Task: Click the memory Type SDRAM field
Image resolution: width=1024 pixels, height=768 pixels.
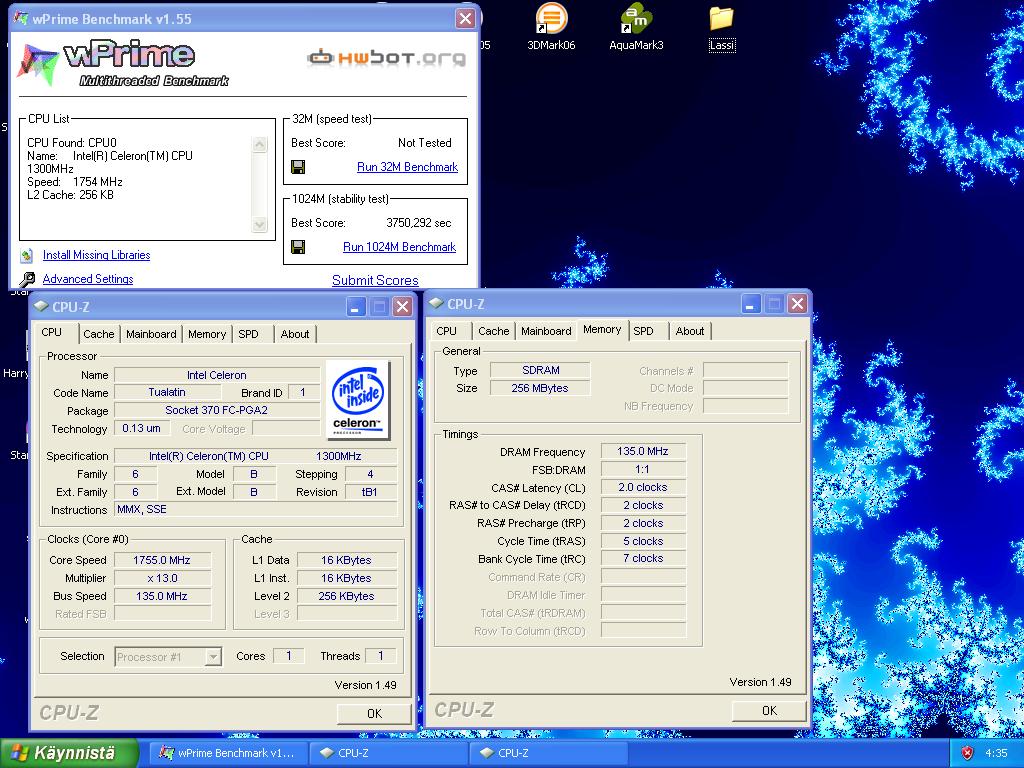Action: (540, 370)
